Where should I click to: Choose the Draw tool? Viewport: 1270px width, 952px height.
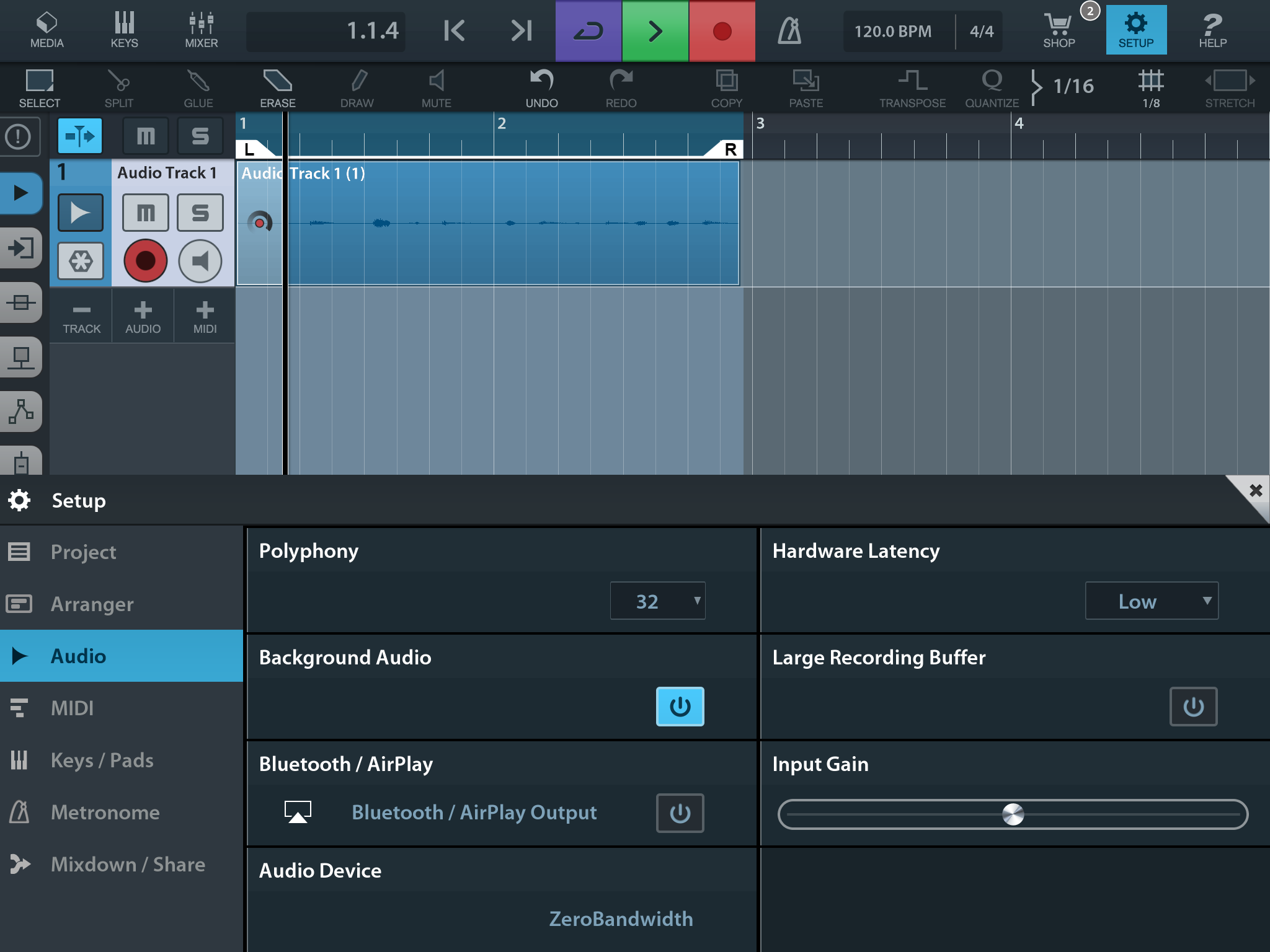(x=357, y=87)
